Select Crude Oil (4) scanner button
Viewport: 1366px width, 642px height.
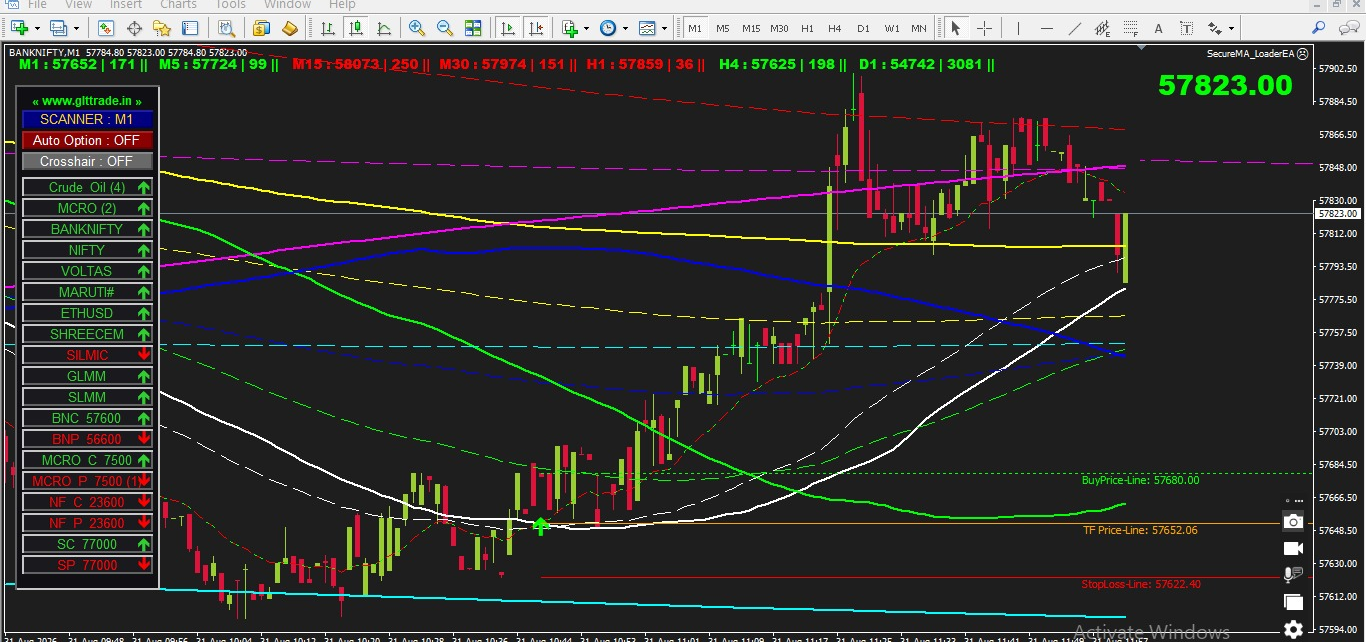click(x=87, y=187)
